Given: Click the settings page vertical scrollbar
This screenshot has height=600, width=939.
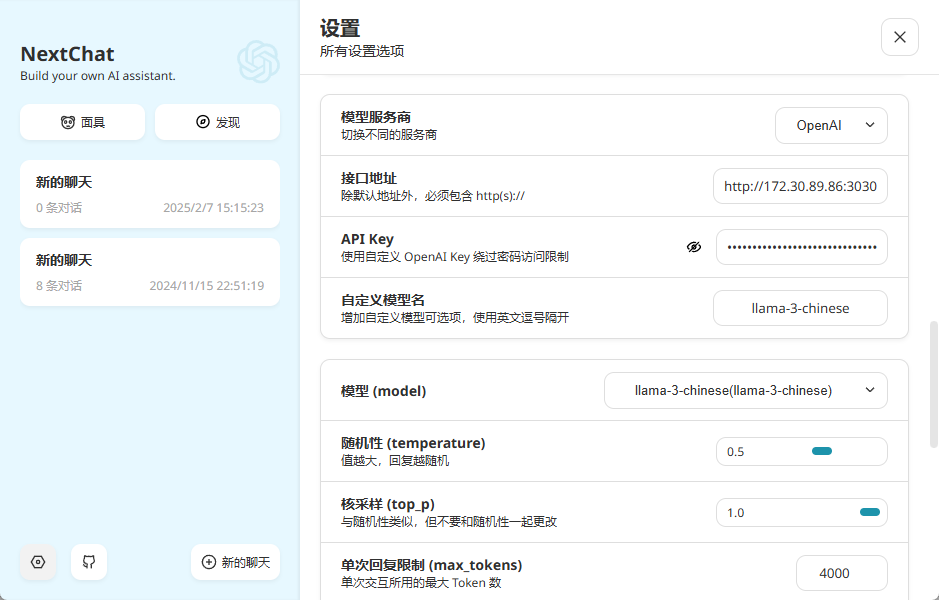Looking at the screenshot, I should coord(933,383).
